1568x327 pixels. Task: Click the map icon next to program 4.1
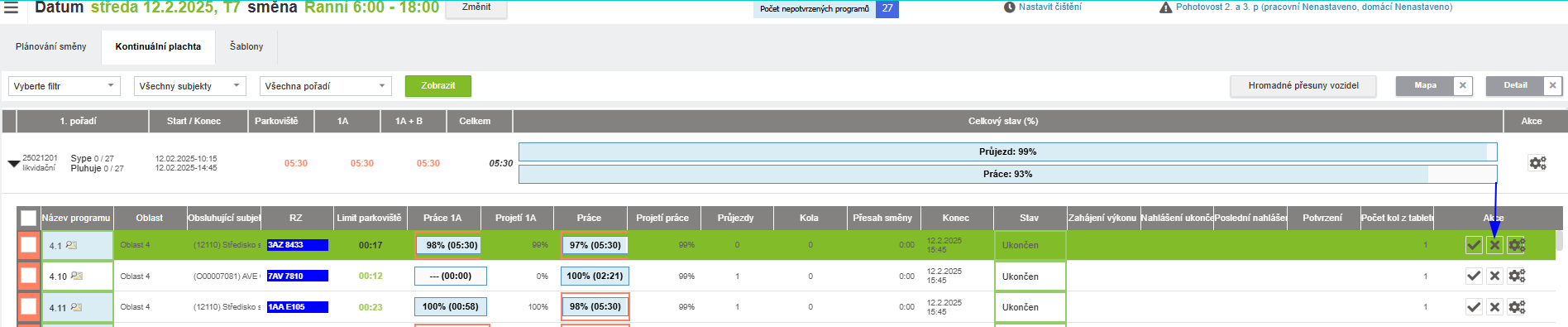point(71,245)
